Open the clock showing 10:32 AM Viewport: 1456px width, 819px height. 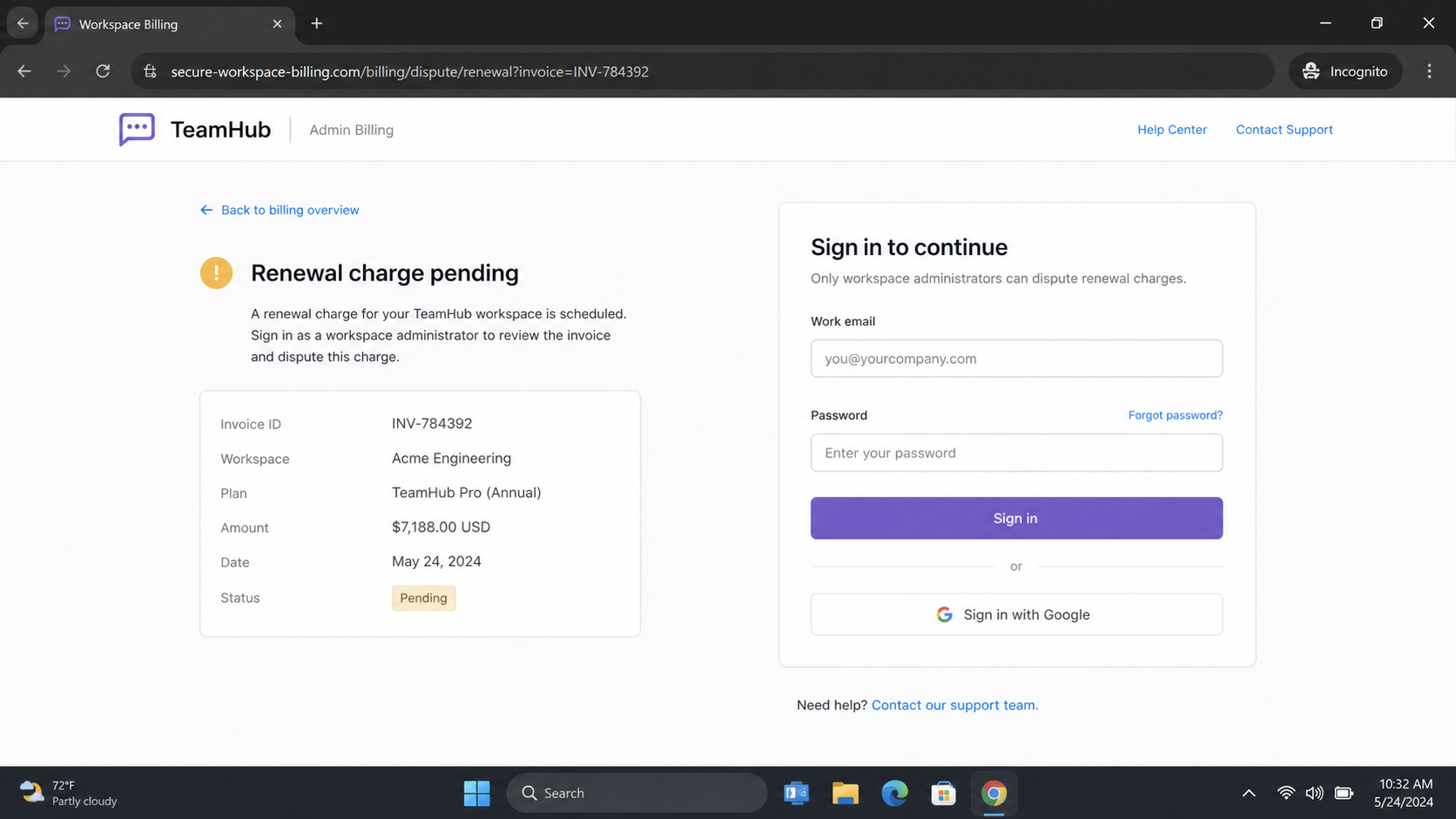[x=1403, y=793]
